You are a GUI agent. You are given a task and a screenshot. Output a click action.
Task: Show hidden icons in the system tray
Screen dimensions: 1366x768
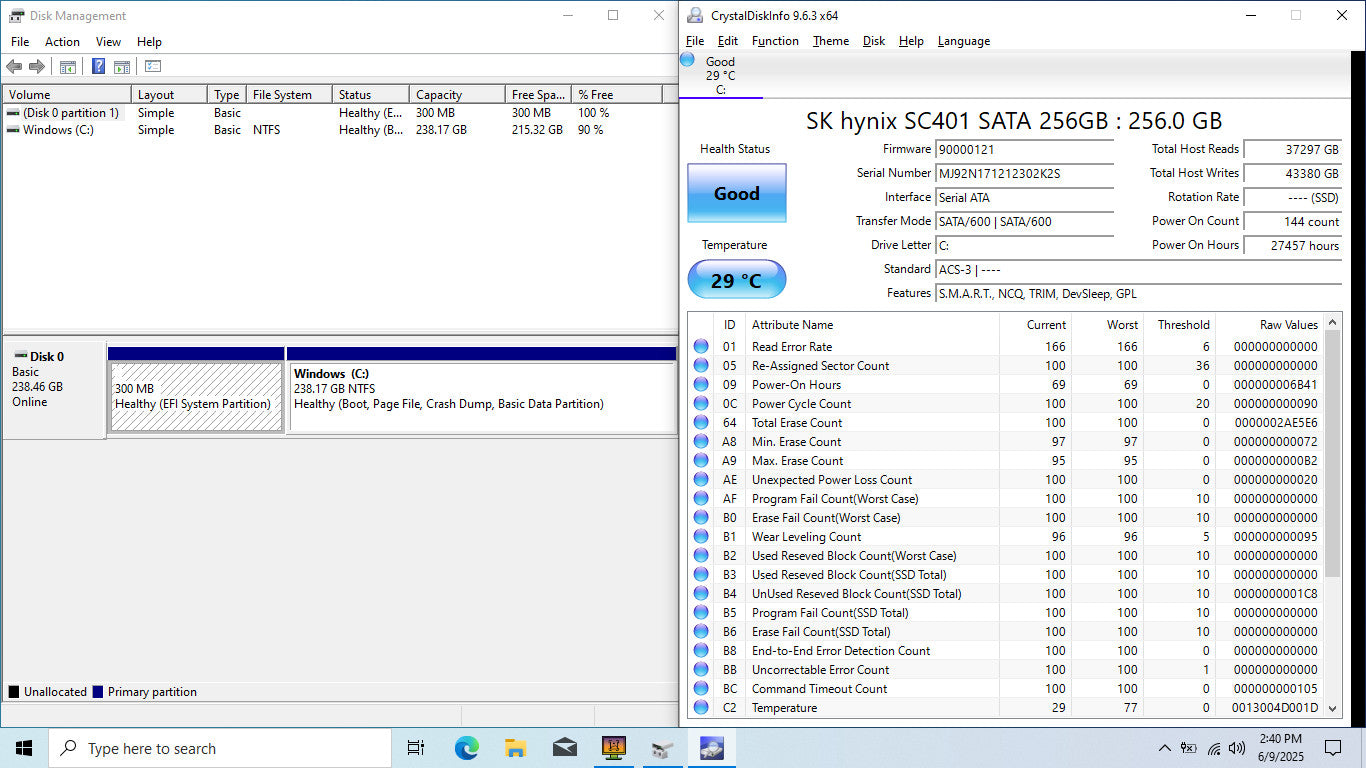[x=1164, y=748]
